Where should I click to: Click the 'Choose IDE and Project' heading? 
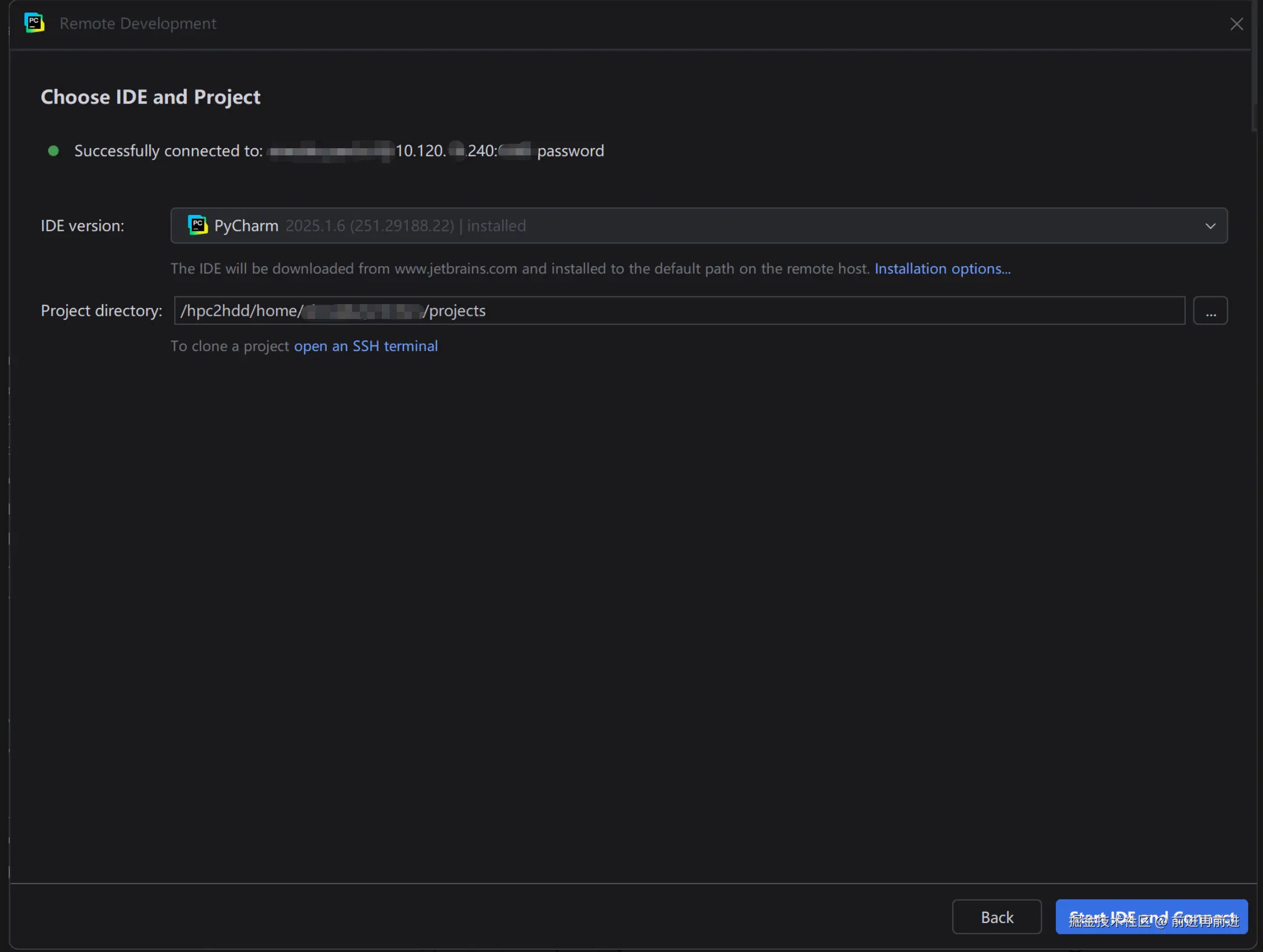tap(150, 97)
